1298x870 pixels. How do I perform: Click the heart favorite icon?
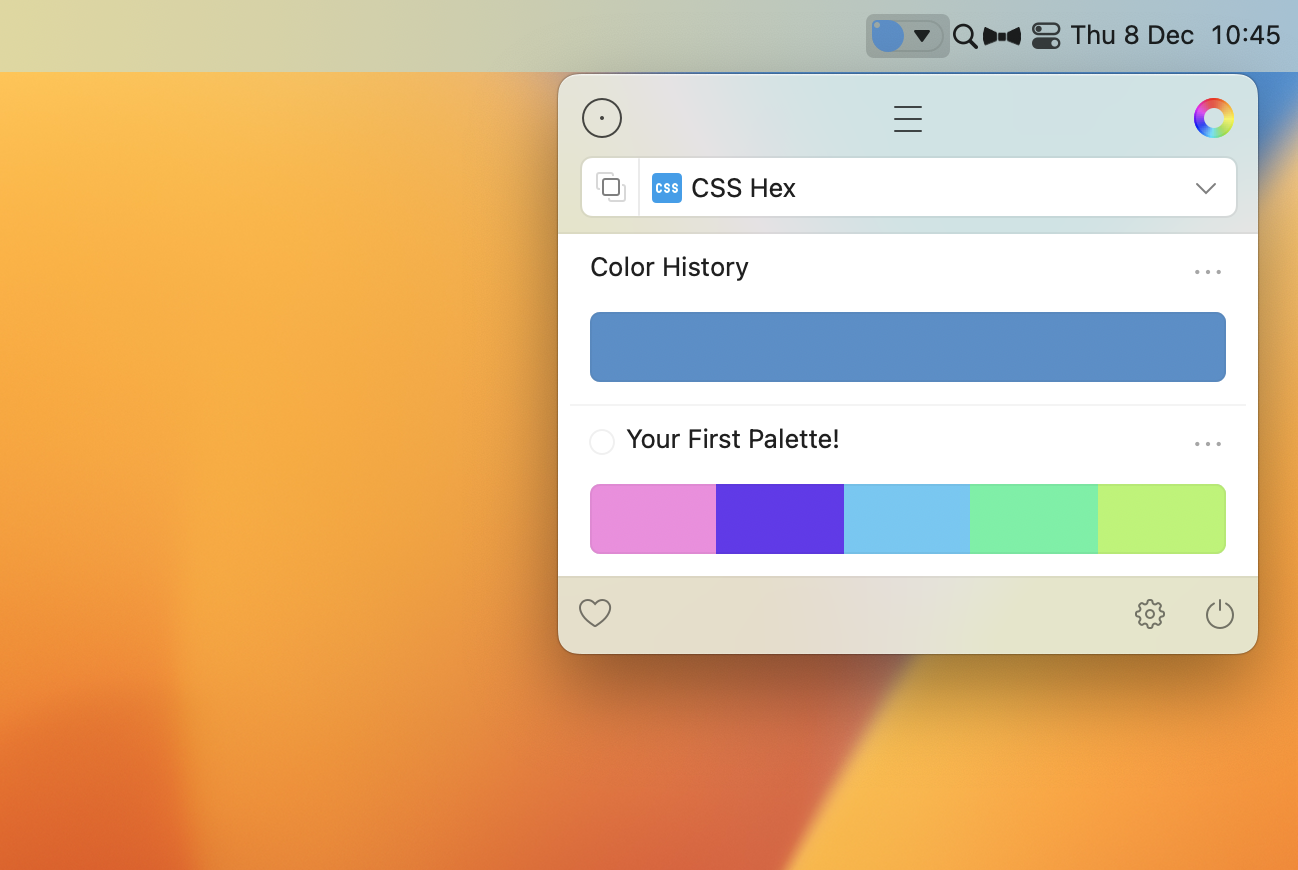tap(595, 613)
